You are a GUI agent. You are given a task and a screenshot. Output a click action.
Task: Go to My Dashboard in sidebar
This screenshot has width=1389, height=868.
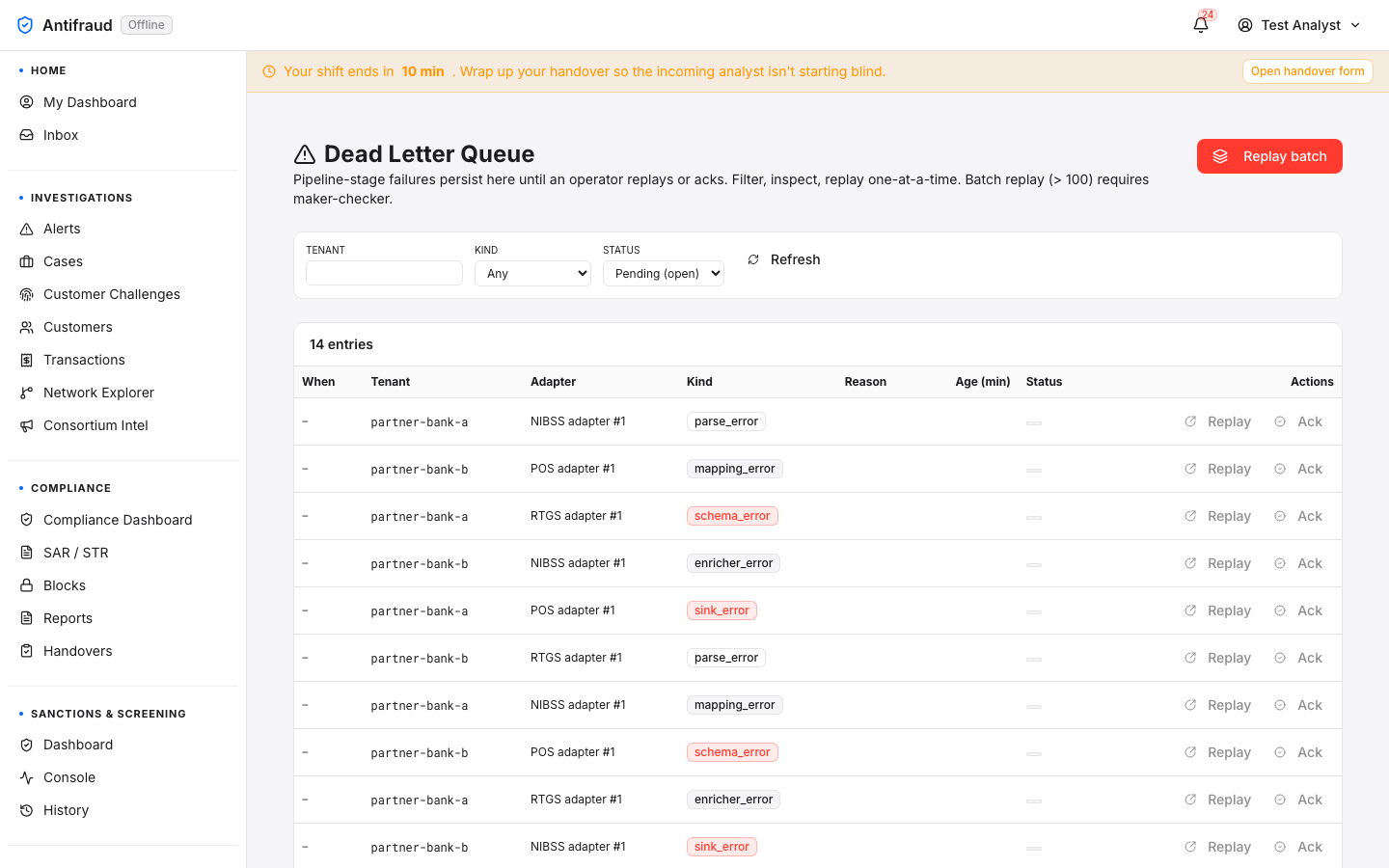pos(123,102)
